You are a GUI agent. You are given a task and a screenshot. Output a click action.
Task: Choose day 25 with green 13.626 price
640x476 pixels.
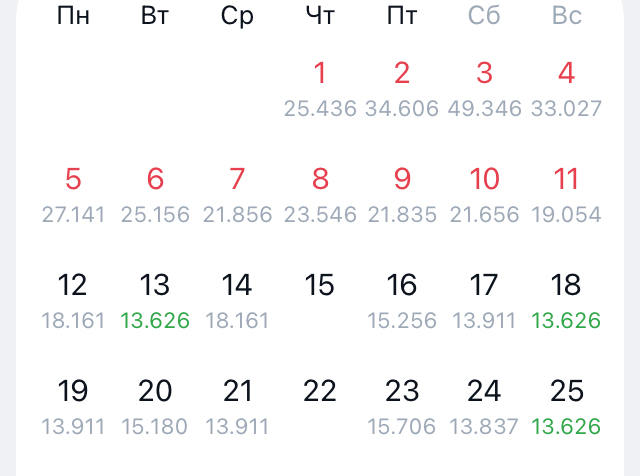pyautogui.click(x=567, y=405)
